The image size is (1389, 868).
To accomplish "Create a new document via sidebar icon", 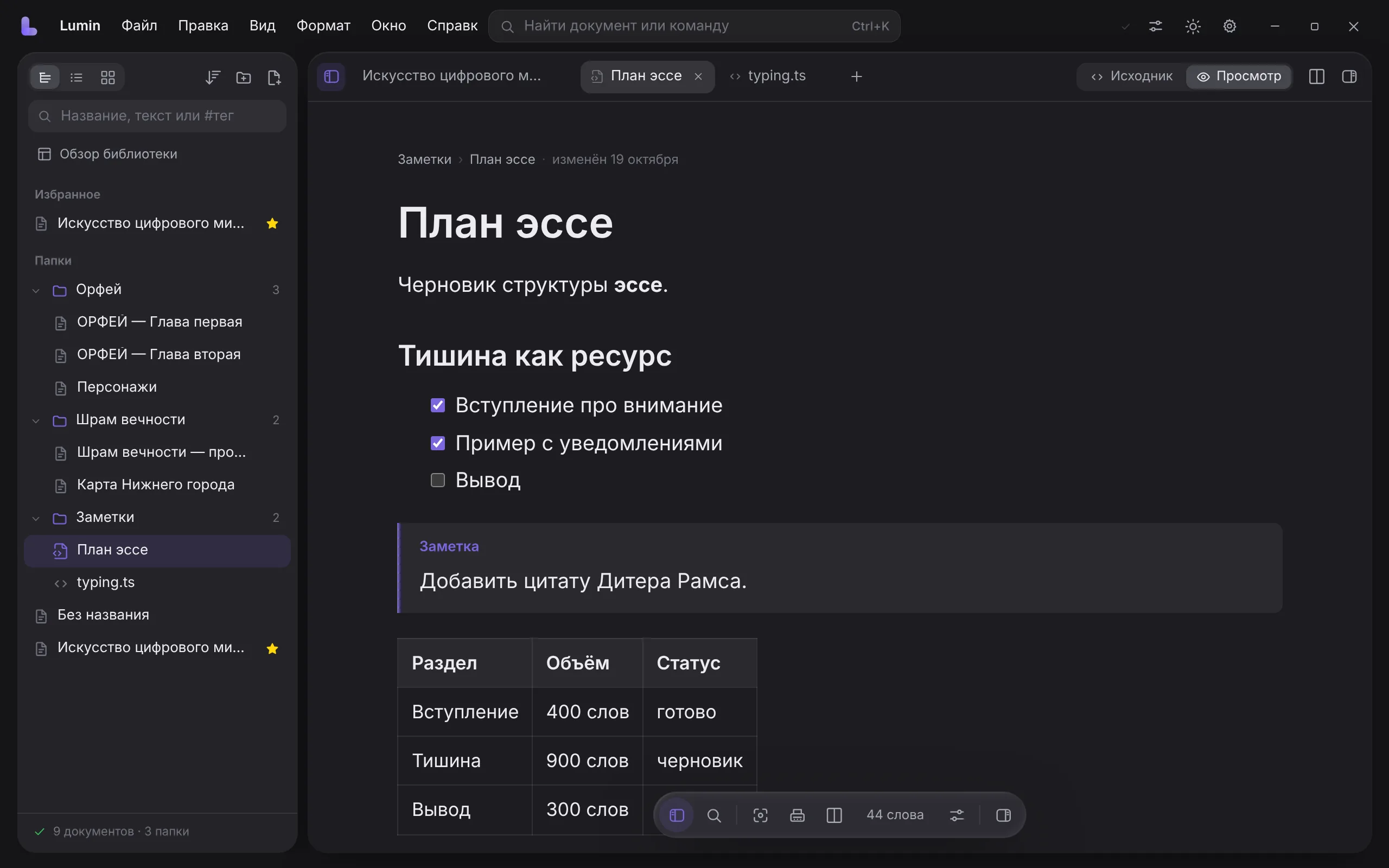I will click(275, 78).
